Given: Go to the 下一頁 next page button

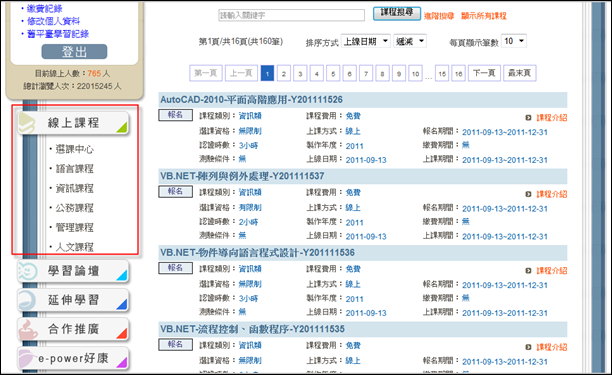Looking at the screenshot, I should point(484,73).
